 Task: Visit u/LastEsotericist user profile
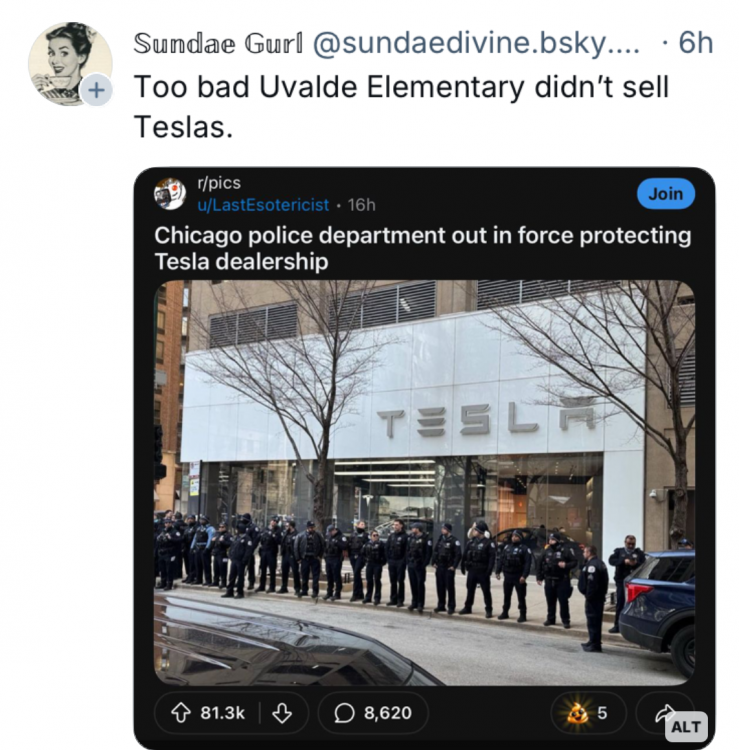pos(263,205)
